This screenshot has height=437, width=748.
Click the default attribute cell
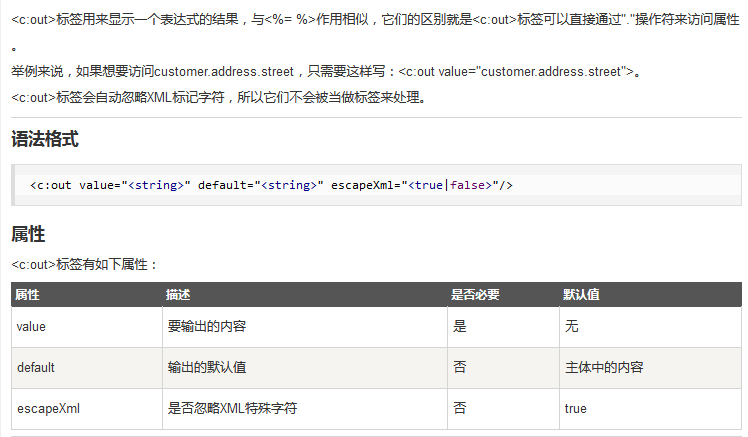pyautogui.click(x=36, y=368)
